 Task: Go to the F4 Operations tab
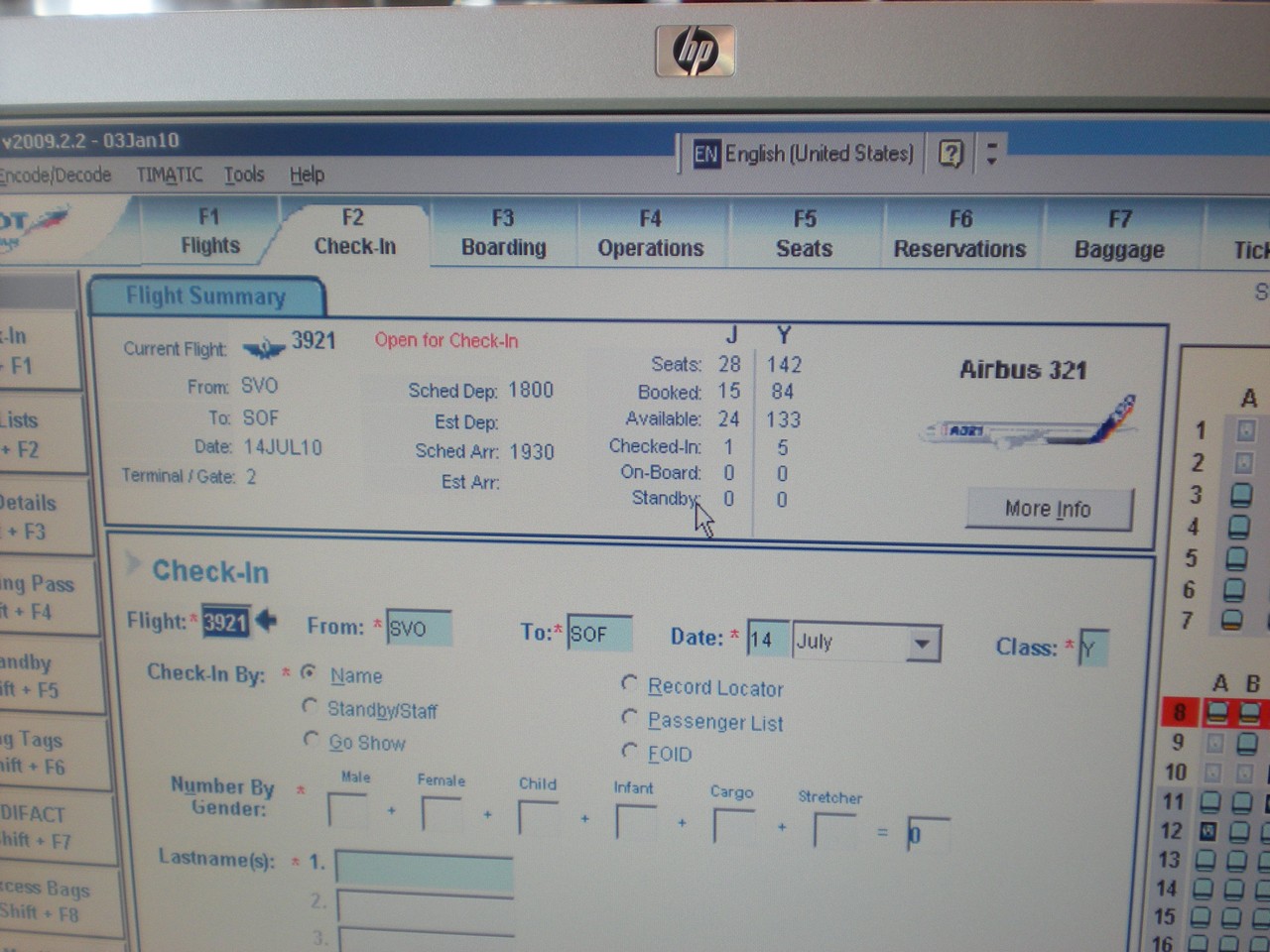click(651, 234)
